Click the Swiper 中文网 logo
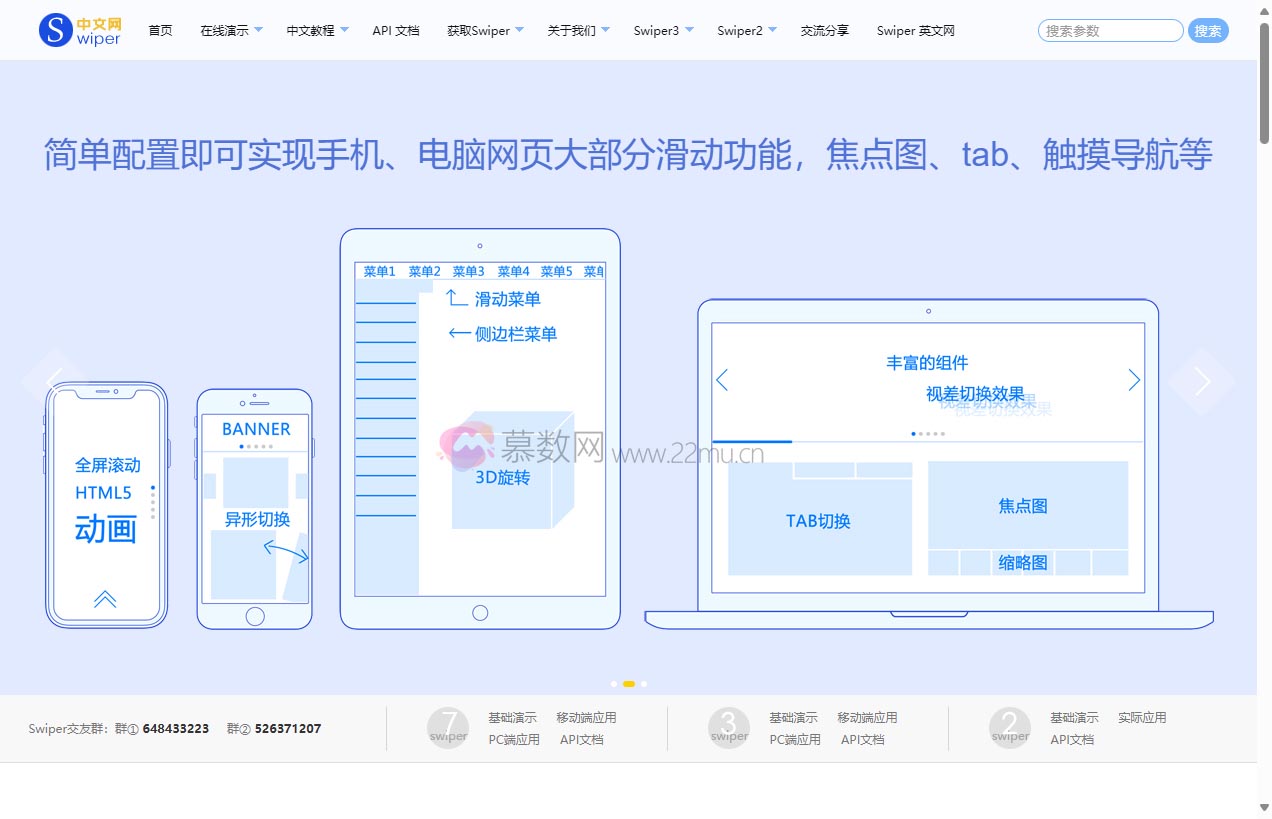The height and width of the screenshot is (819, 1272). (80, 30)
